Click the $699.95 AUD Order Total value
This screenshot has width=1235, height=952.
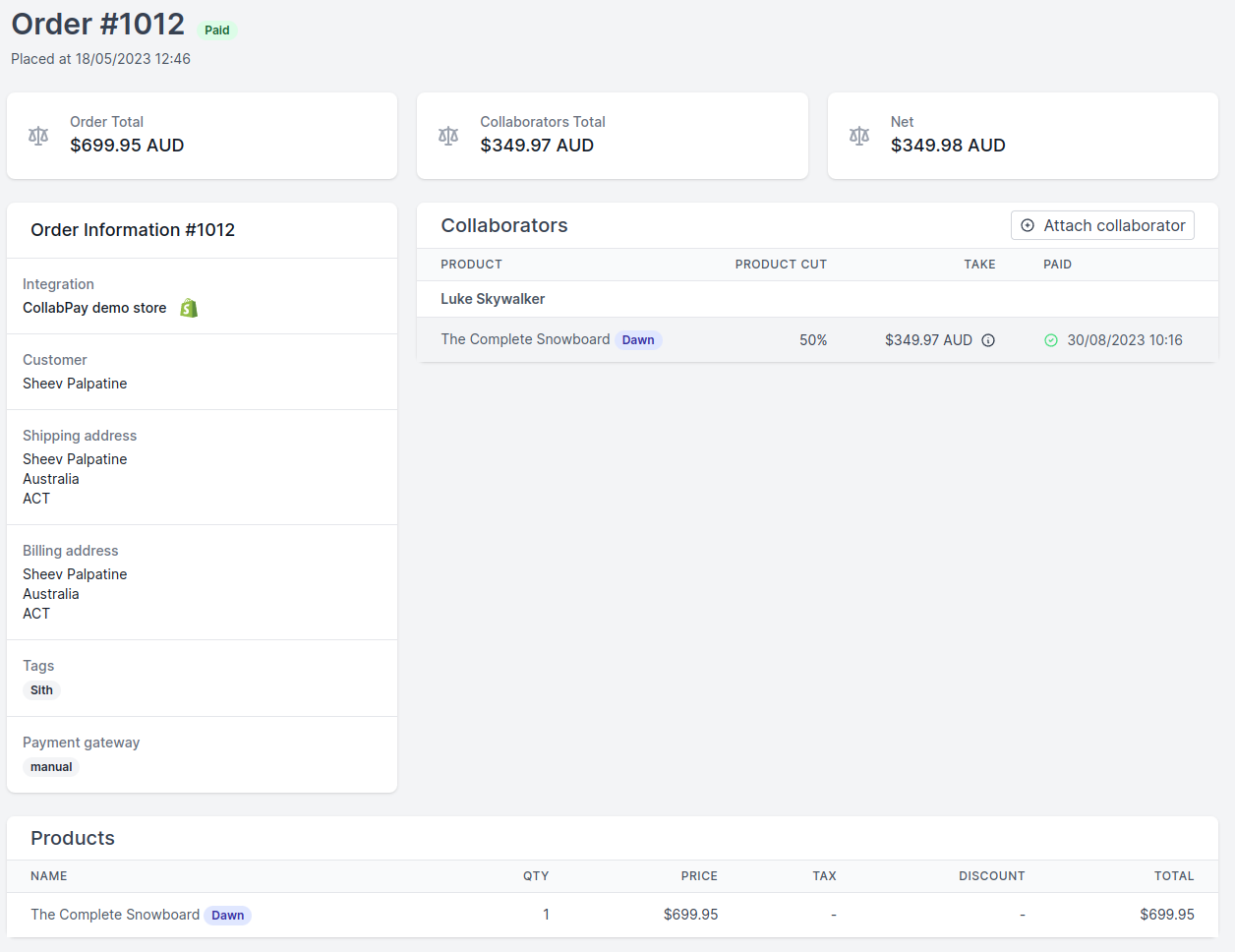coord(127,146)
